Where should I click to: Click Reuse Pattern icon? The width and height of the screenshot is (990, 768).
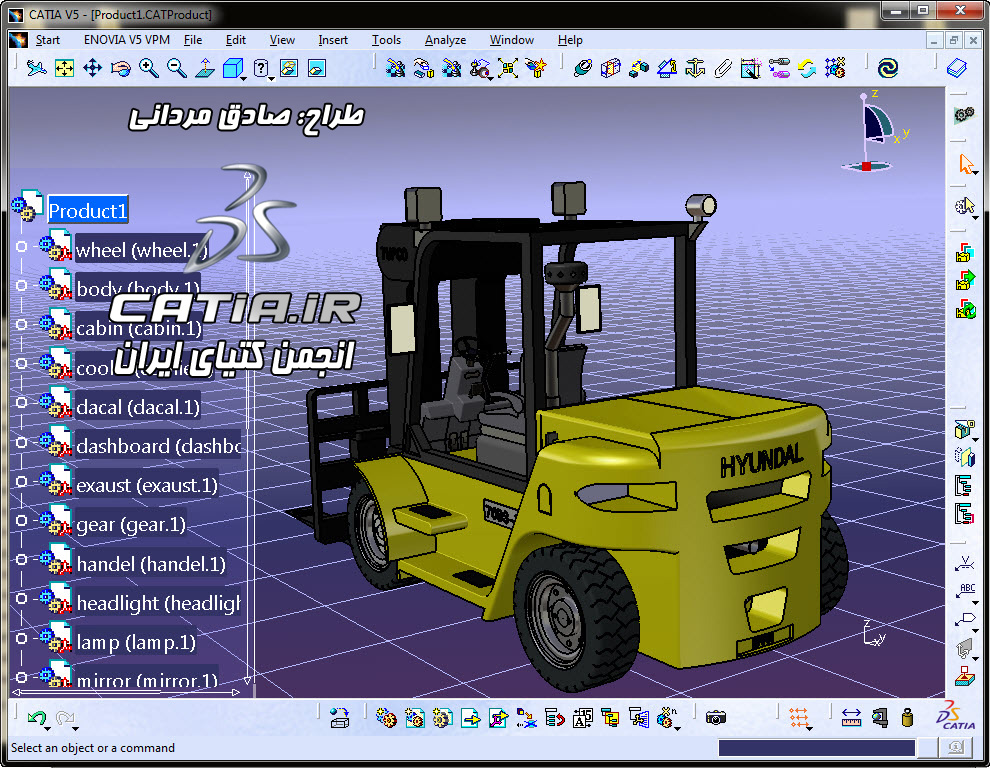tap(835, 68)
